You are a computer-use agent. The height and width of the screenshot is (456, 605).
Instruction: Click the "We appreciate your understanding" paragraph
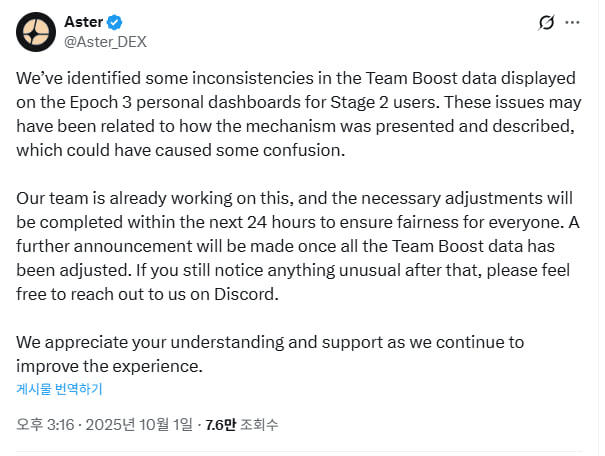coord(270,354)
